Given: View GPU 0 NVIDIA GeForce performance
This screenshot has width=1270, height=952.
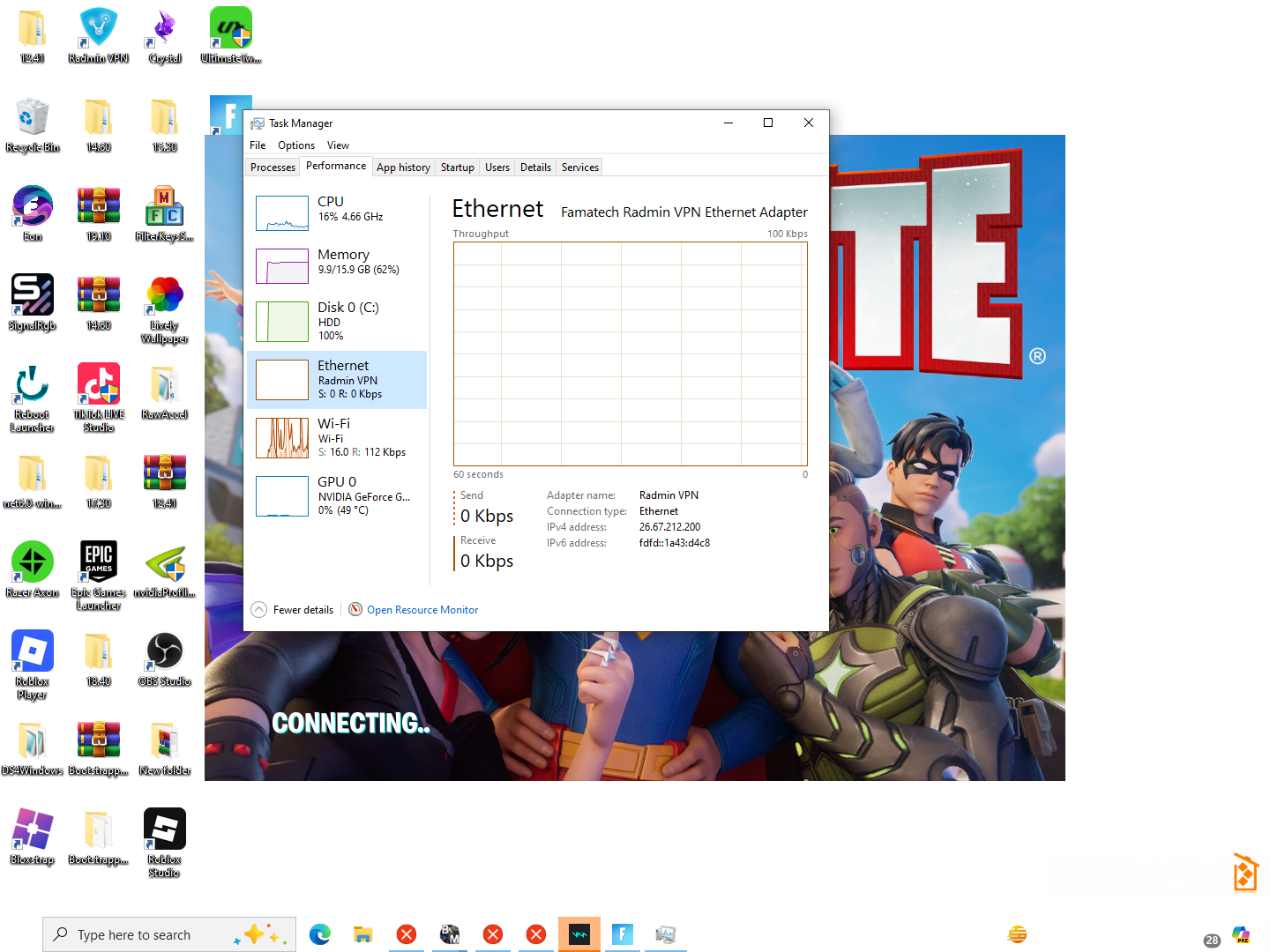Looking at the screenshot, I should (336, 496).
